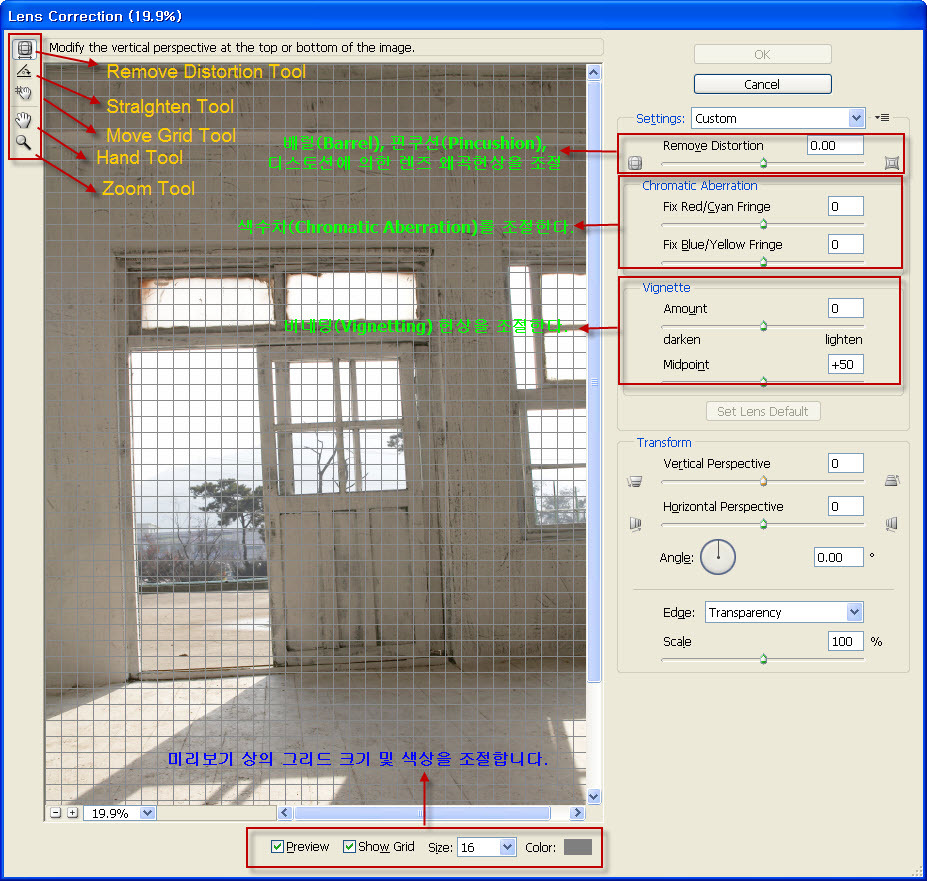Open the Edge Transparency dropdown
Screen dimensions: 927x881
coord(784,612)
